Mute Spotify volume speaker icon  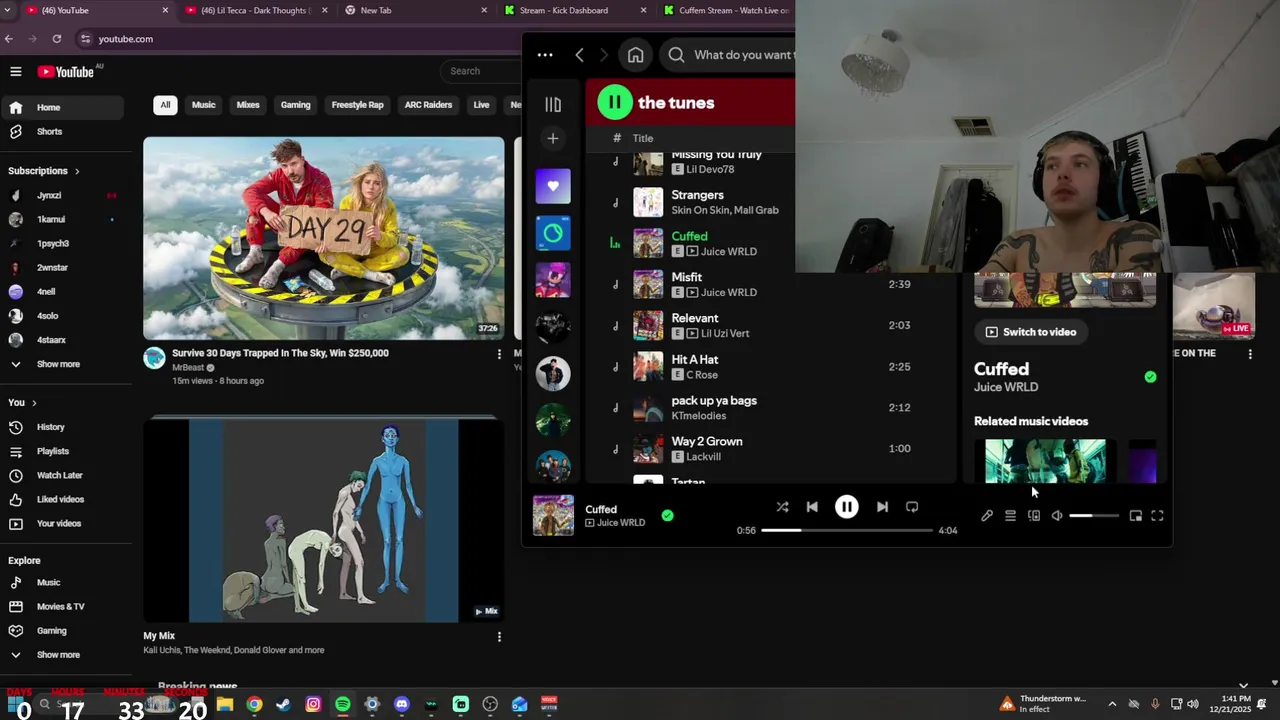pos(1057,516)
